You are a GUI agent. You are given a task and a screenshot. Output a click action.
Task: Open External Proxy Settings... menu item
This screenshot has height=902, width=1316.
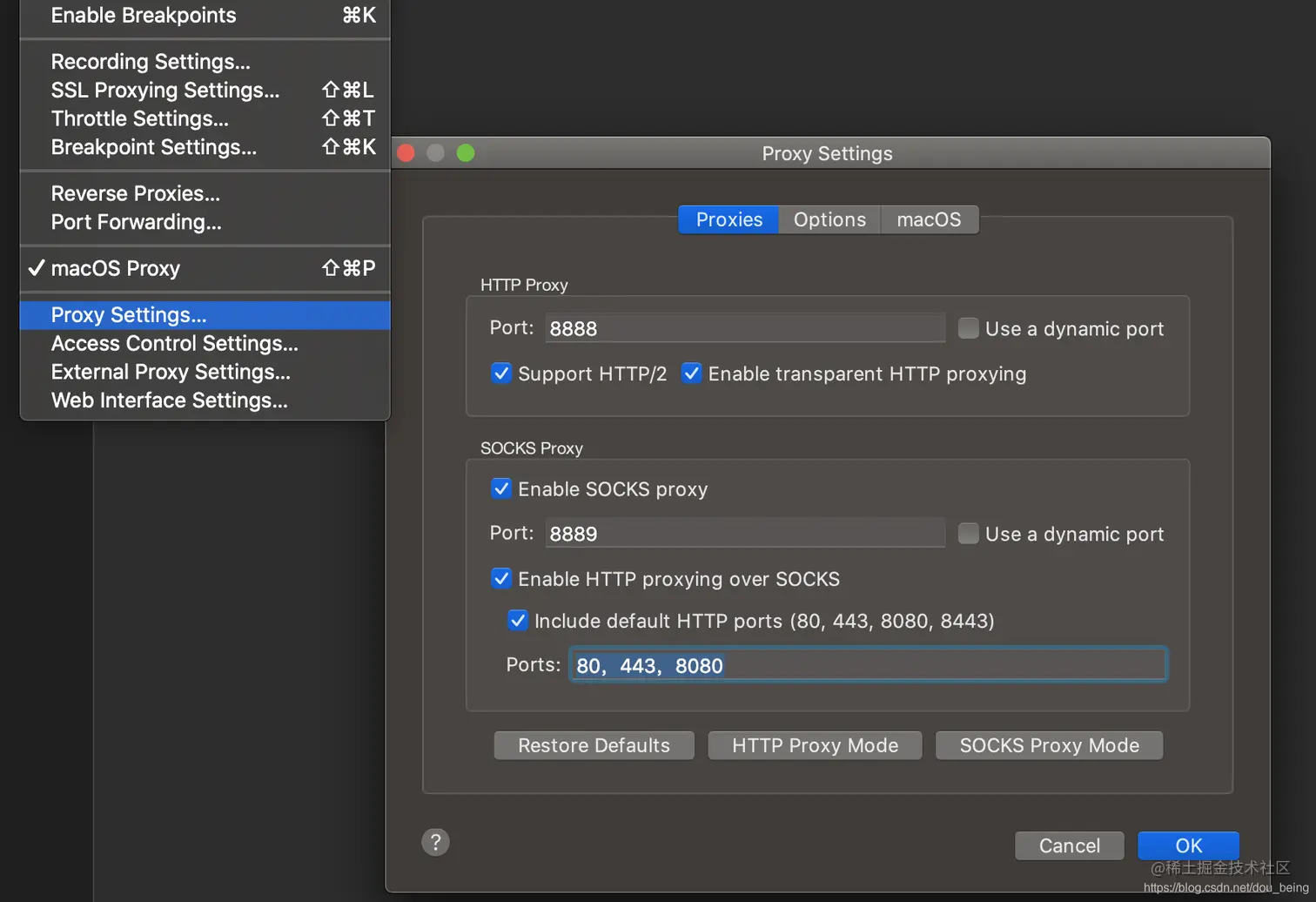tap(205, 372)
